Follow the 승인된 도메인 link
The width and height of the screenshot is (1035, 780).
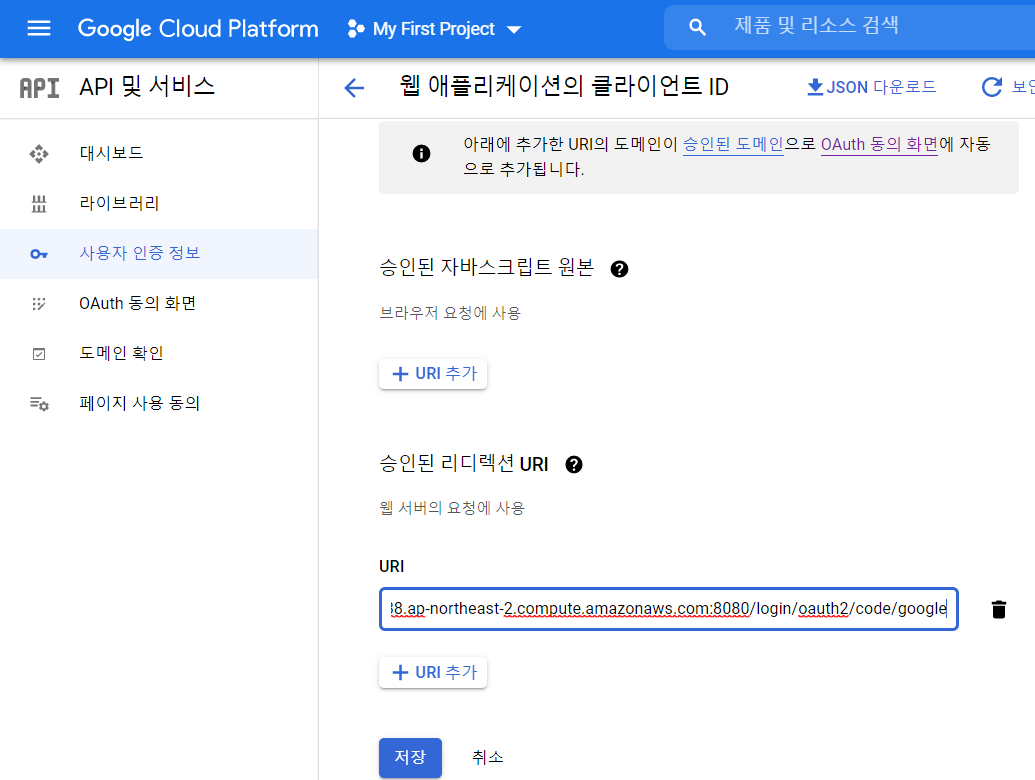(x=733, y=144)
